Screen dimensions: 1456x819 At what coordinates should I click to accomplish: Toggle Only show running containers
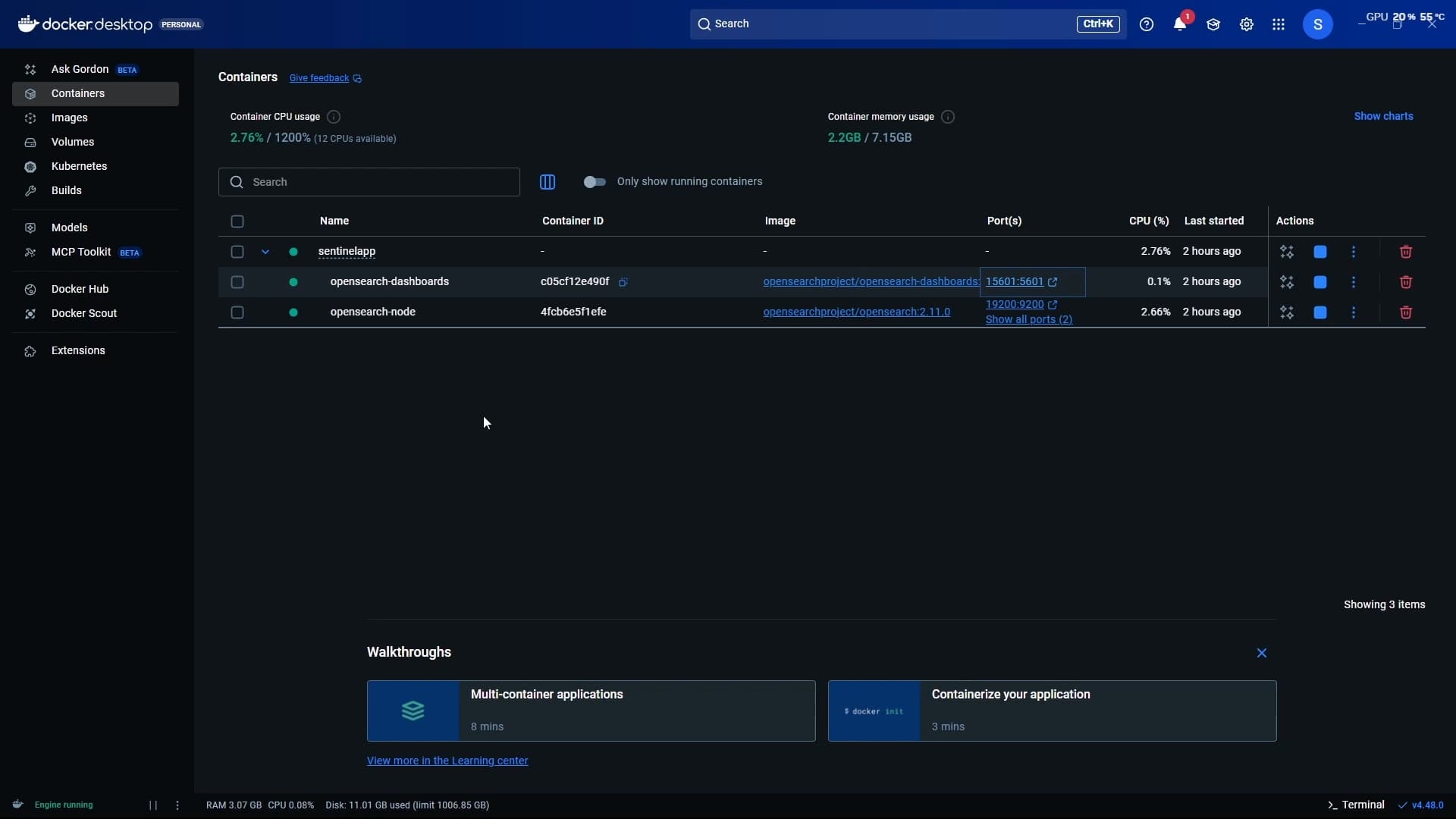[x=595, y=182]
